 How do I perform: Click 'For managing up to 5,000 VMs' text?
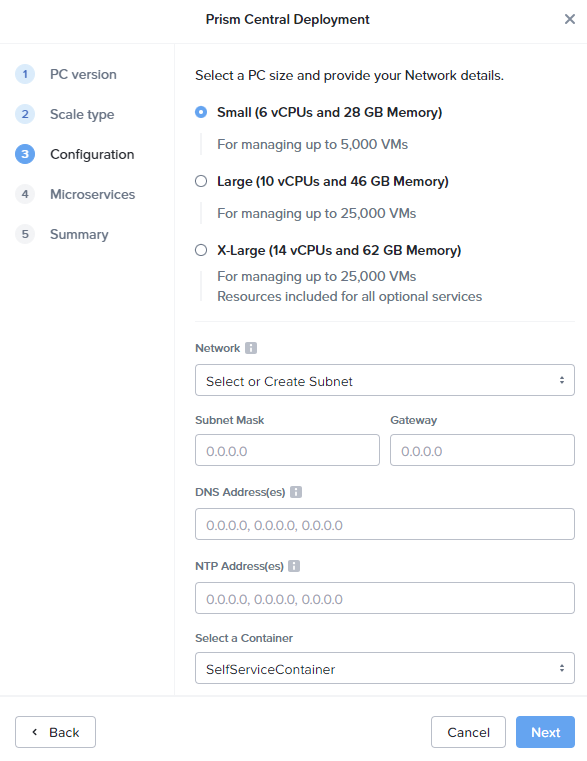pos(312,145)
